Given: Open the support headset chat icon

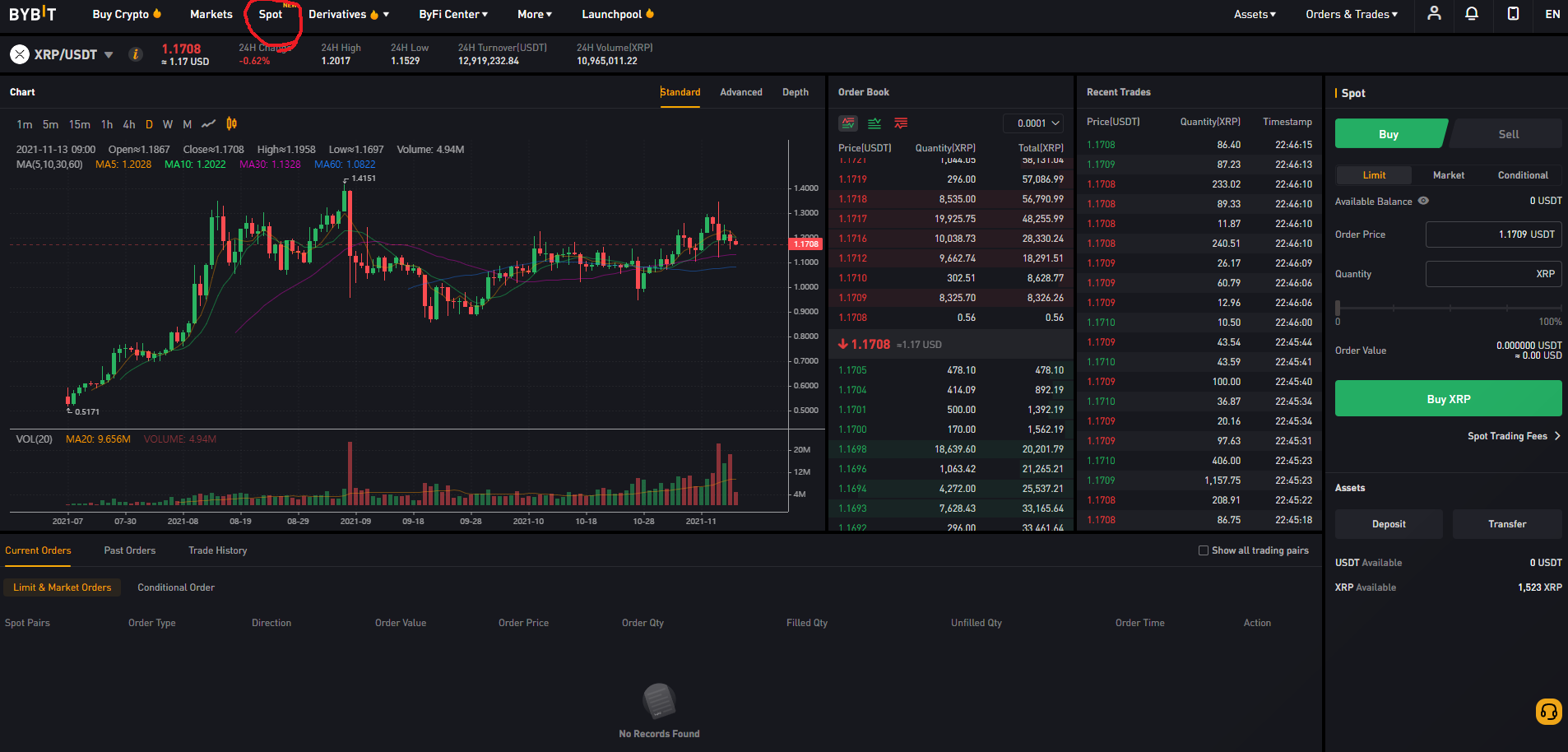Looking at the screenshot, I should [1548, 712].
